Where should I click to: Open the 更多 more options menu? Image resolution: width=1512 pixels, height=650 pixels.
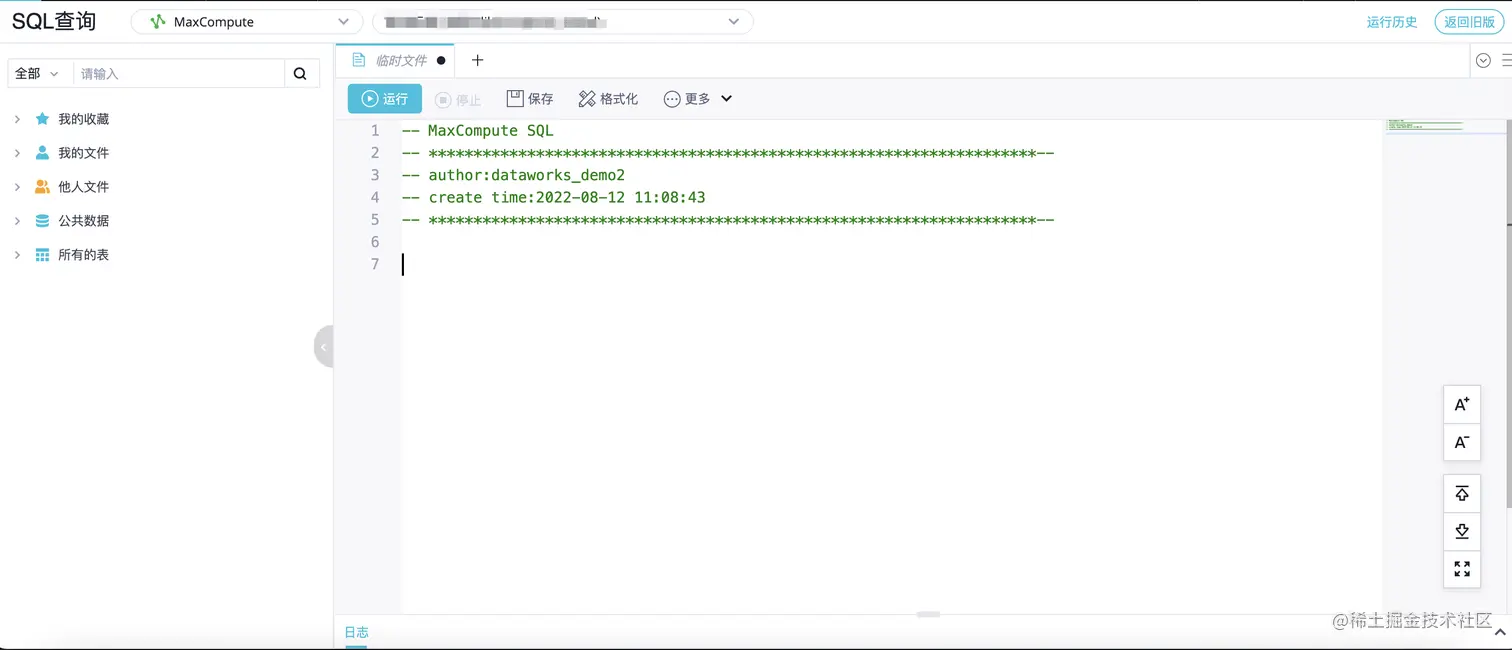pyautogui.click(x=698, y=99)
